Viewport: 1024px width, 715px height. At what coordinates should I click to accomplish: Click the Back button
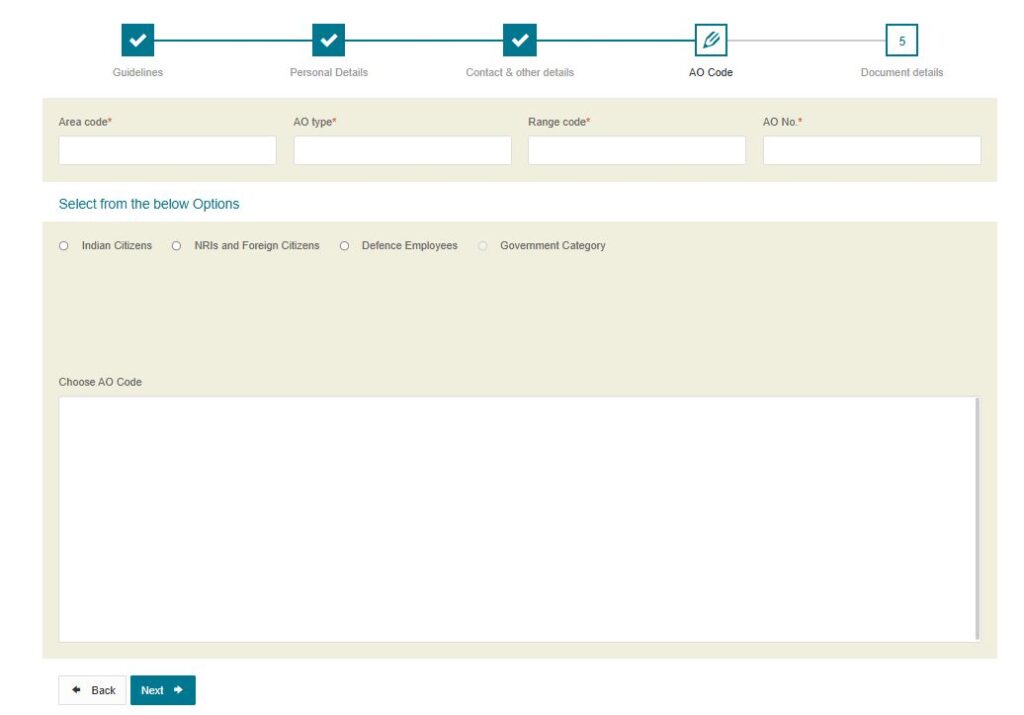click(x=93, y=690)
